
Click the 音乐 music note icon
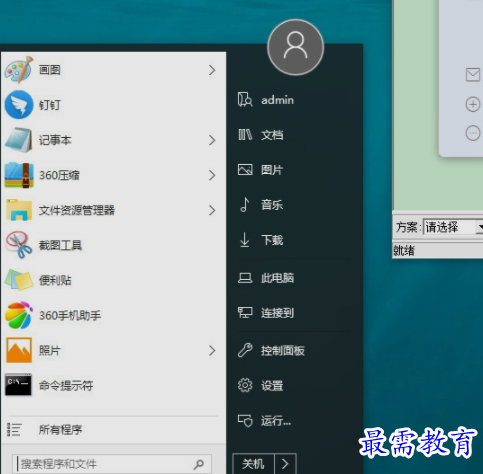245,204
